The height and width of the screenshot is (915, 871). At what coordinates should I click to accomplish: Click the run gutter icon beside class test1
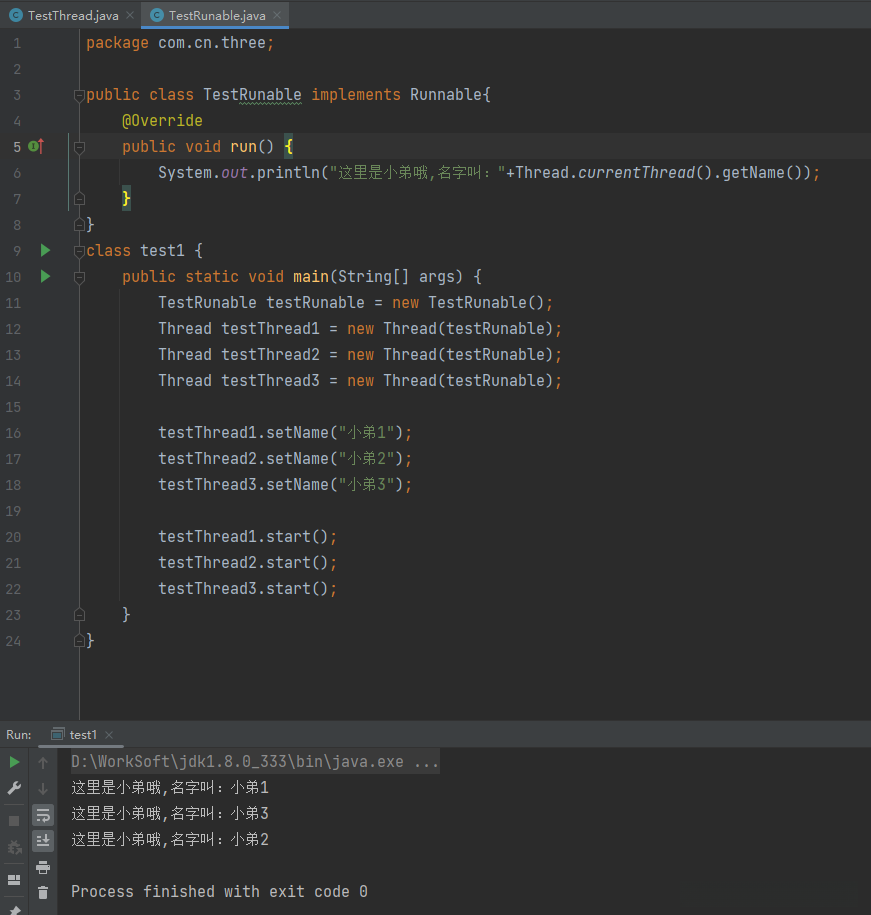pos(45,250)
